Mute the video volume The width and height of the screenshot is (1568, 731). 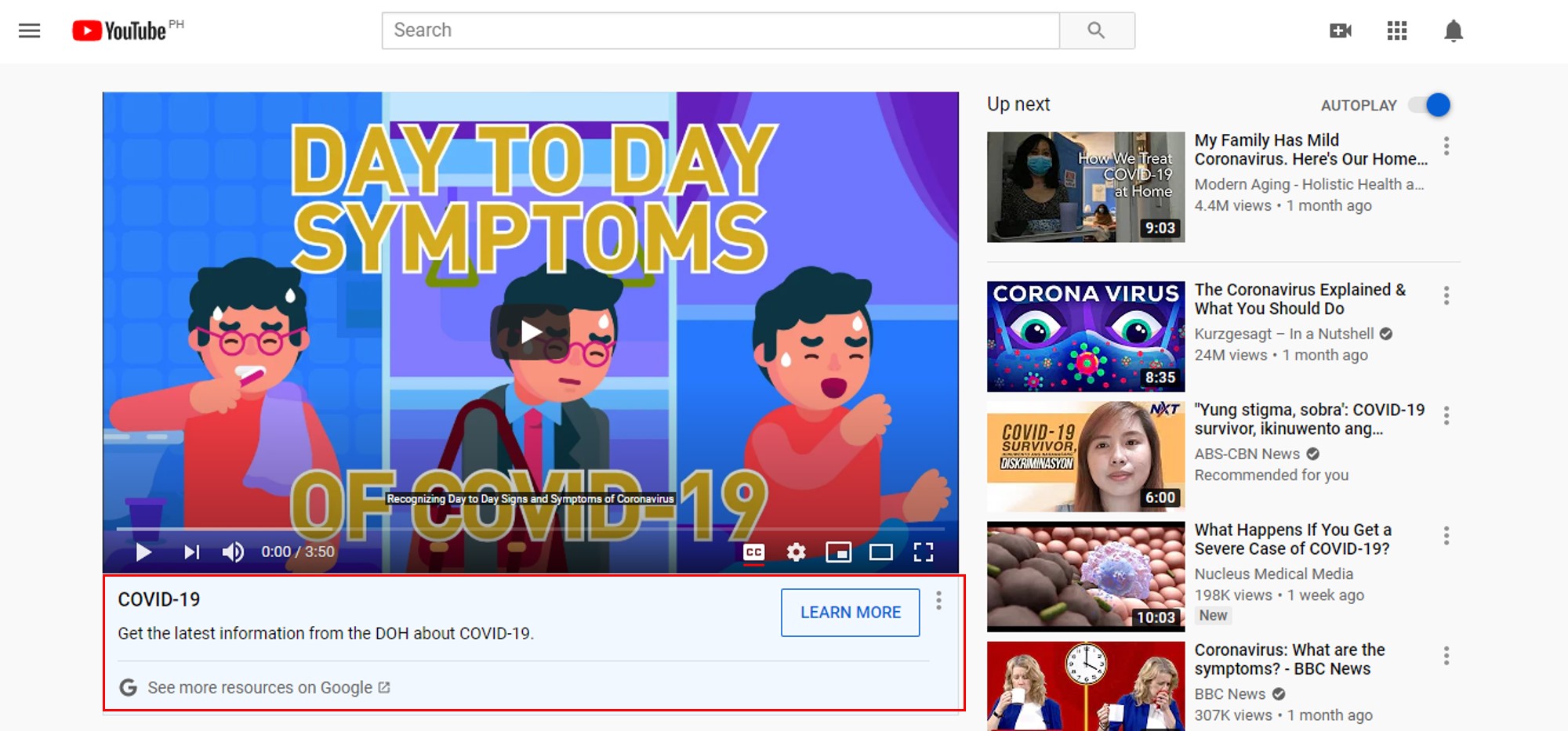click(233, 552)
